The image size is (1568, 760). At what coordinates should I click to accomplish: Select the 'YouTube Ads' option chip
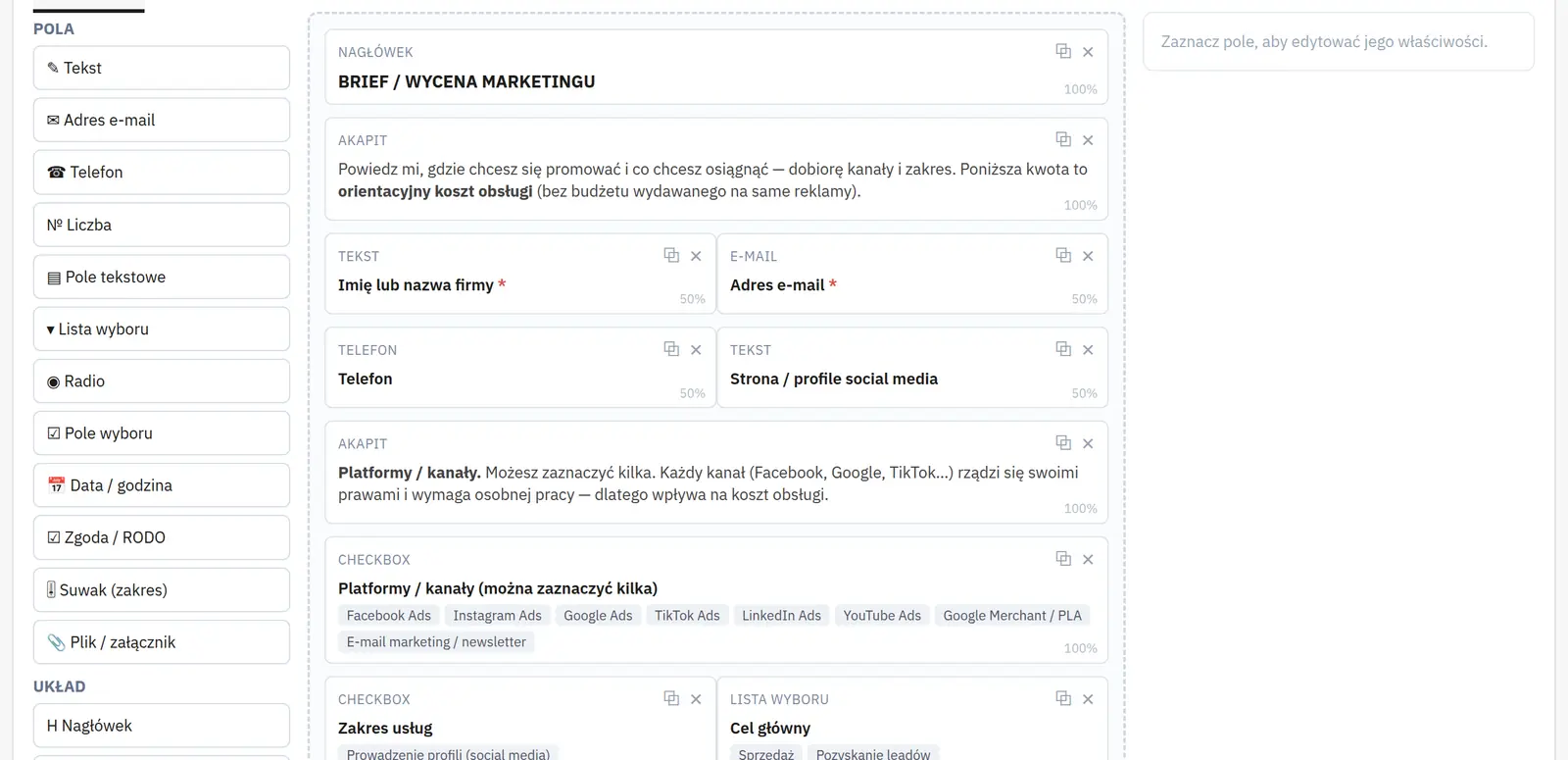[x=882, y=616]
